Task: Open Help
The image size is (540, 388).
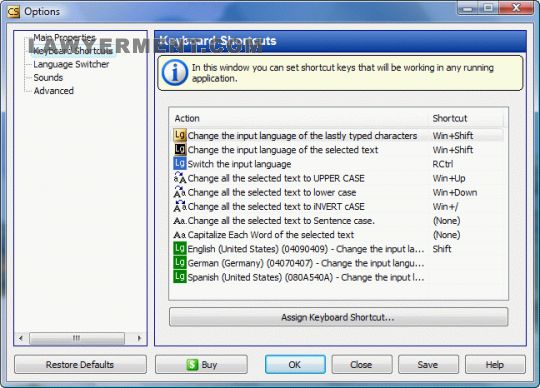Action: (495, 364)
